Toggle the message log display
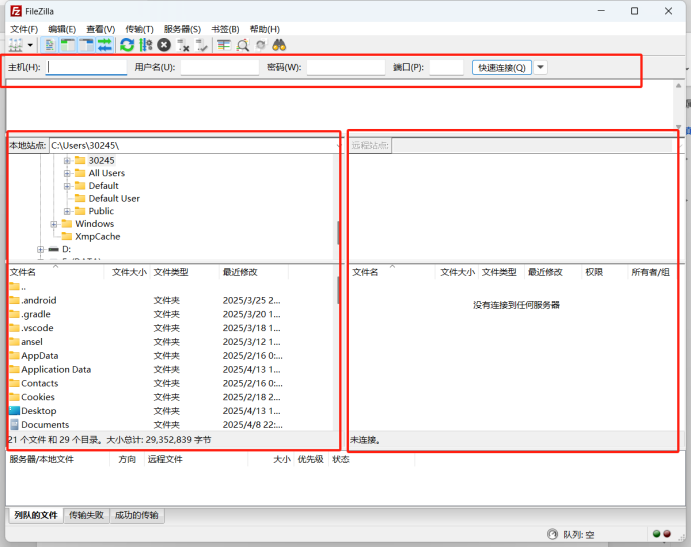The width and height of the screenshot is (692, 548). (x=49, y=45)
